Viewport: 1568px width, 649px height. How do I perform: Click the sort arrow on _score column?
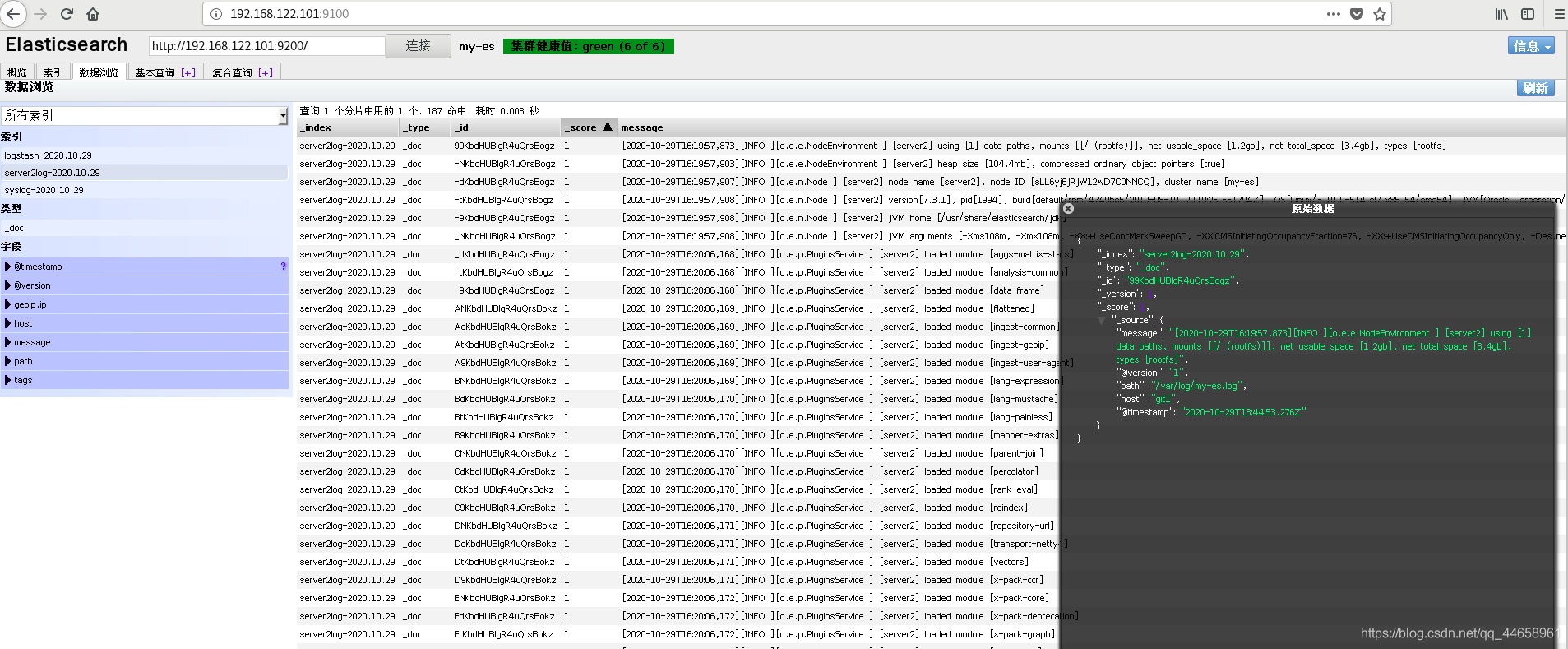(x=608, y=127)
